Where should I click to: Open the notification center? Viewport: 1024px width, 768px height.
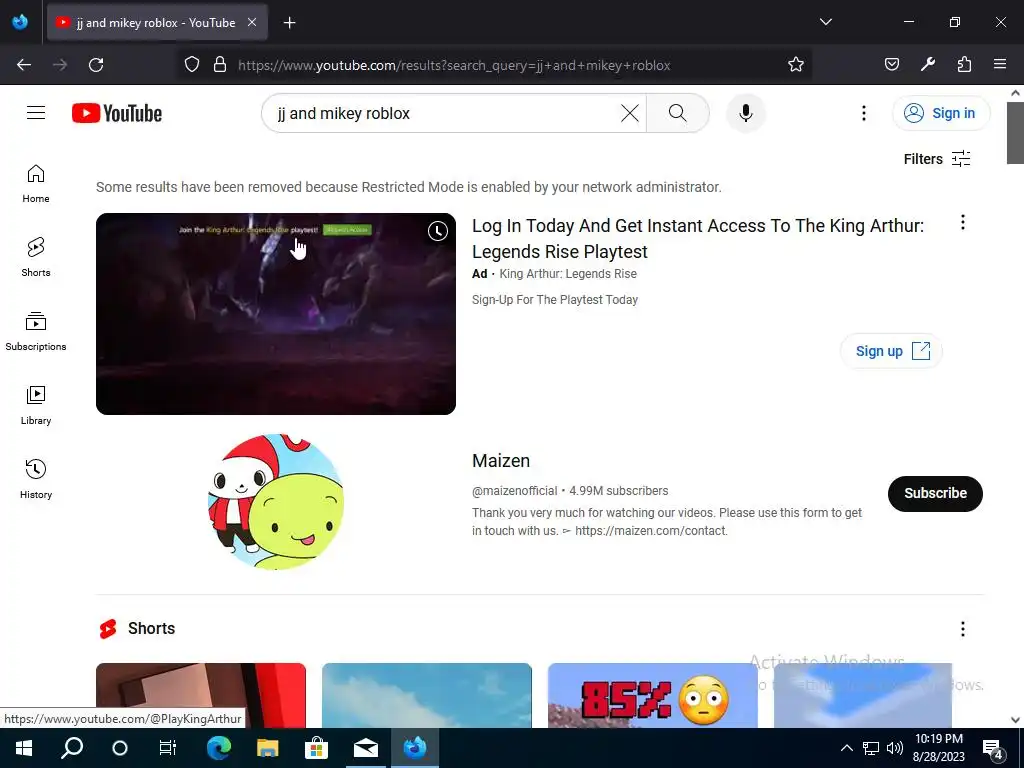(992, 748)
